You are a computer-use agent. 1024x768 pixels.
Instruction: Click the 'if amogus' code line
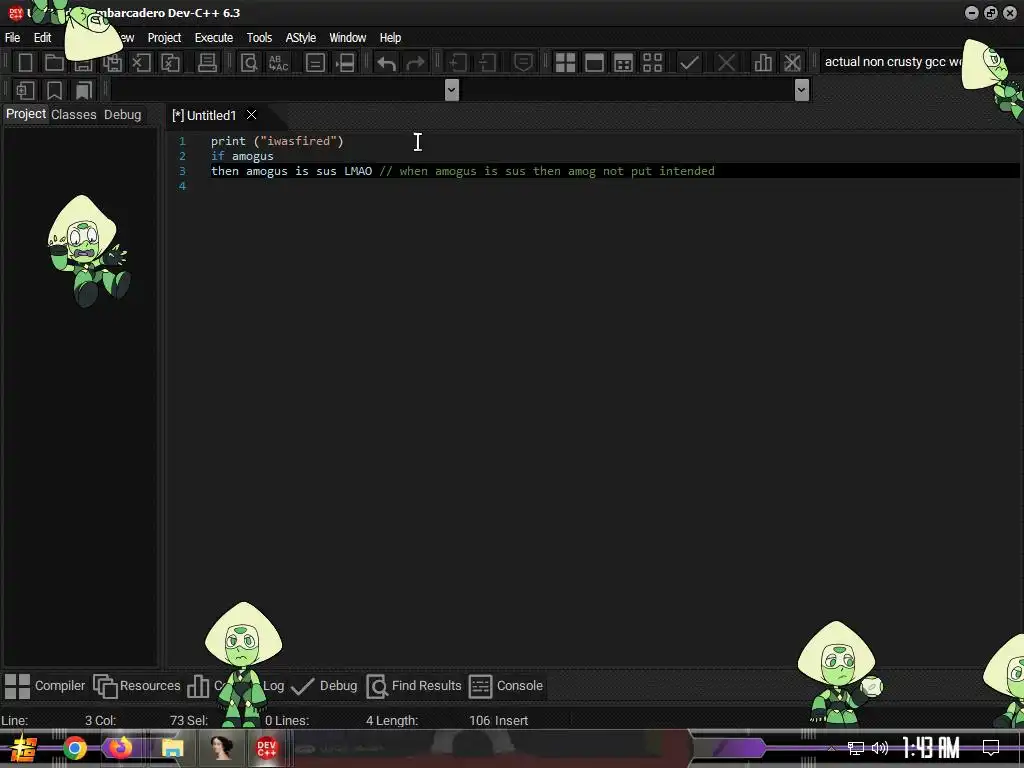click(242, 156)
